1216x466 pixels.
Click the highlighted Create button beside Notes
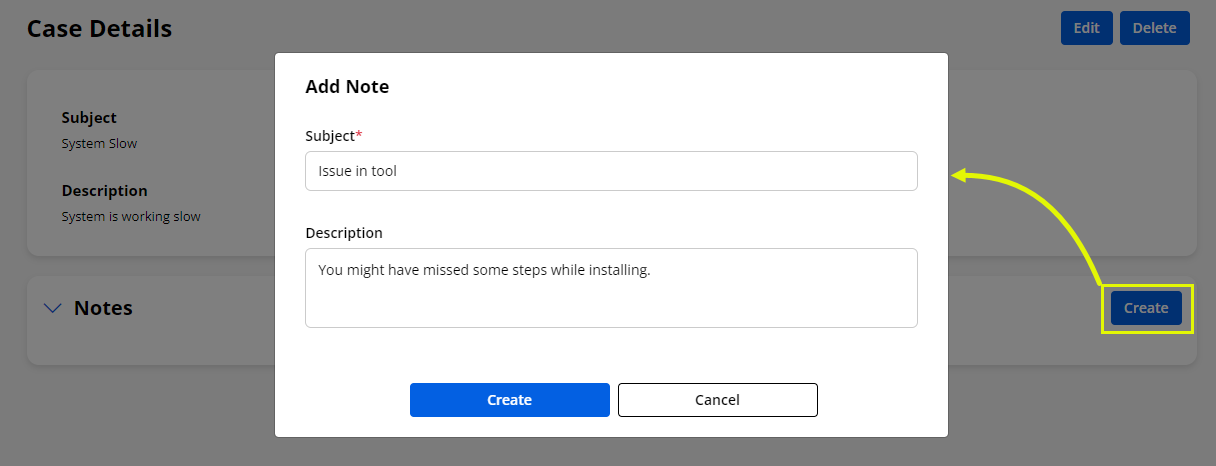pyautogui.click(x=1146, y=308)
